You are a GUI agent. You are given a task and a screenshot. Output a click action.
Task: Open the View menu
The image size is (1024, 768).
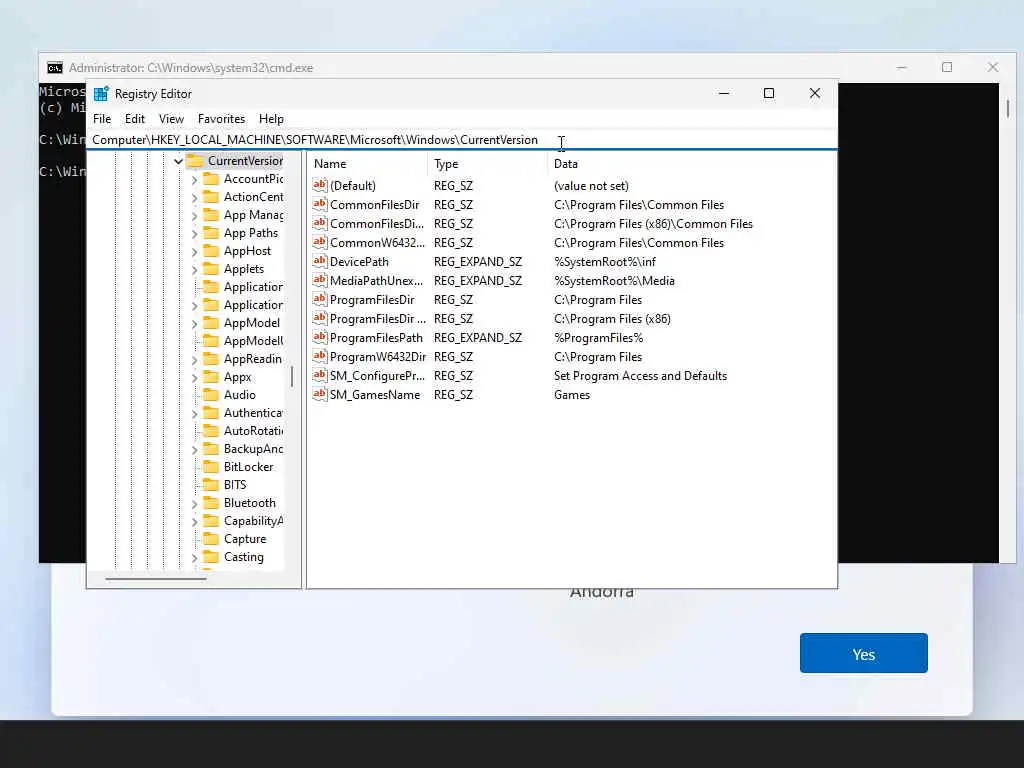(171, 119)
